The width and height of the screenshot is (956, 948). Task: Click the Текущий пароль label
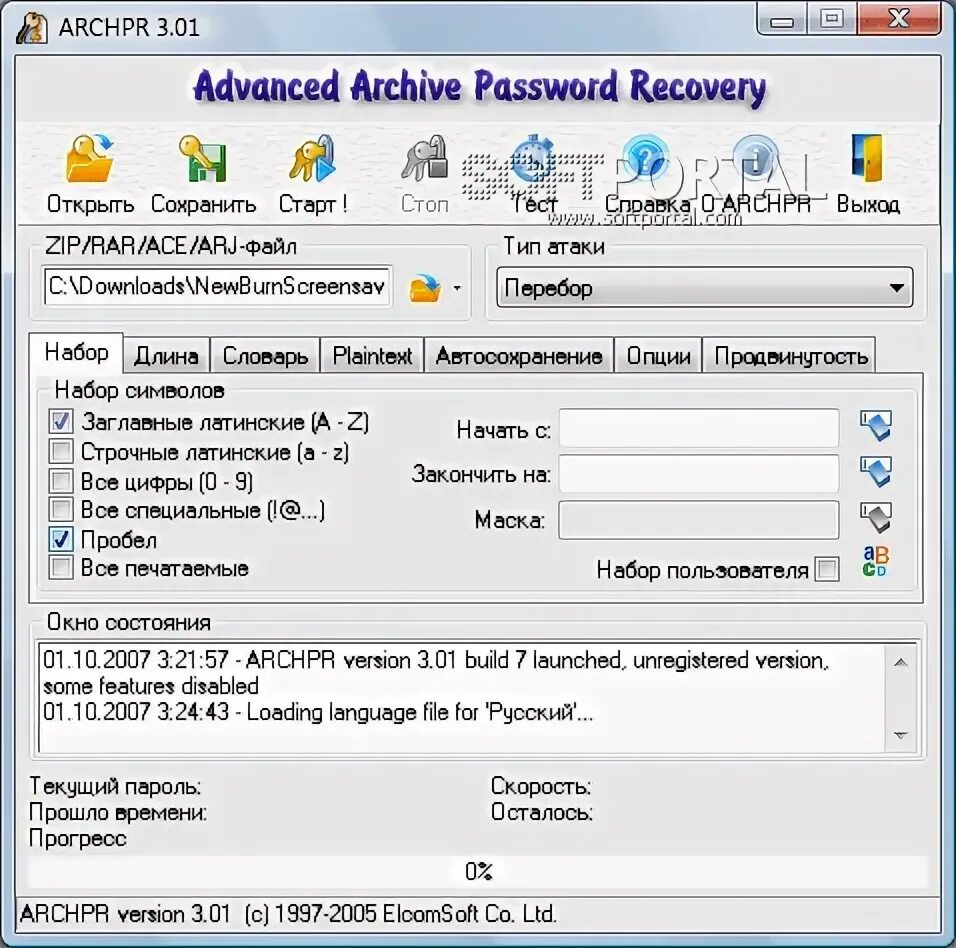click(115, 786)
